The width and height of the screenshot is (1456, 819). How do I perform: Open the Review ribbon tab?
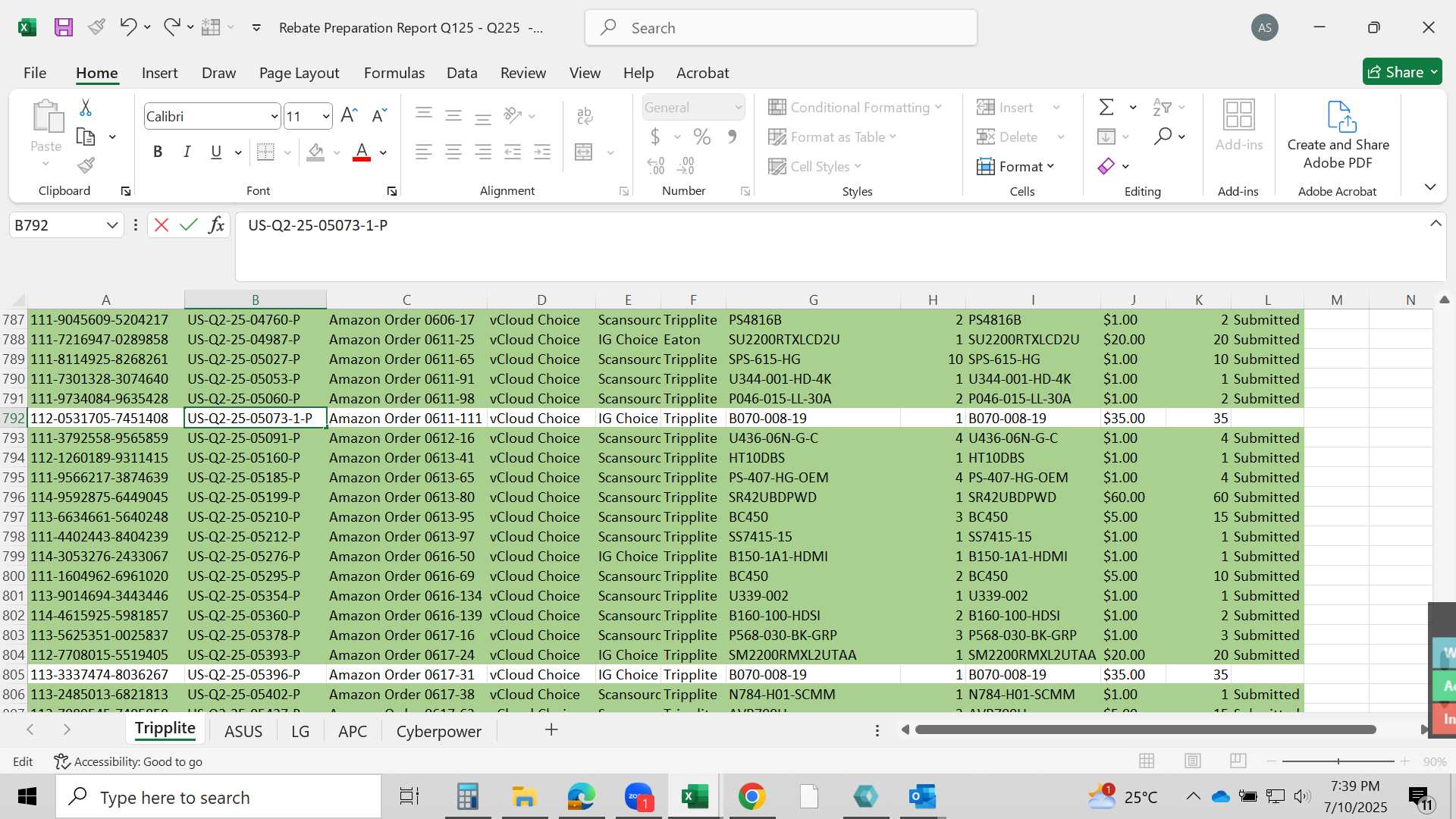pos(522,73)
